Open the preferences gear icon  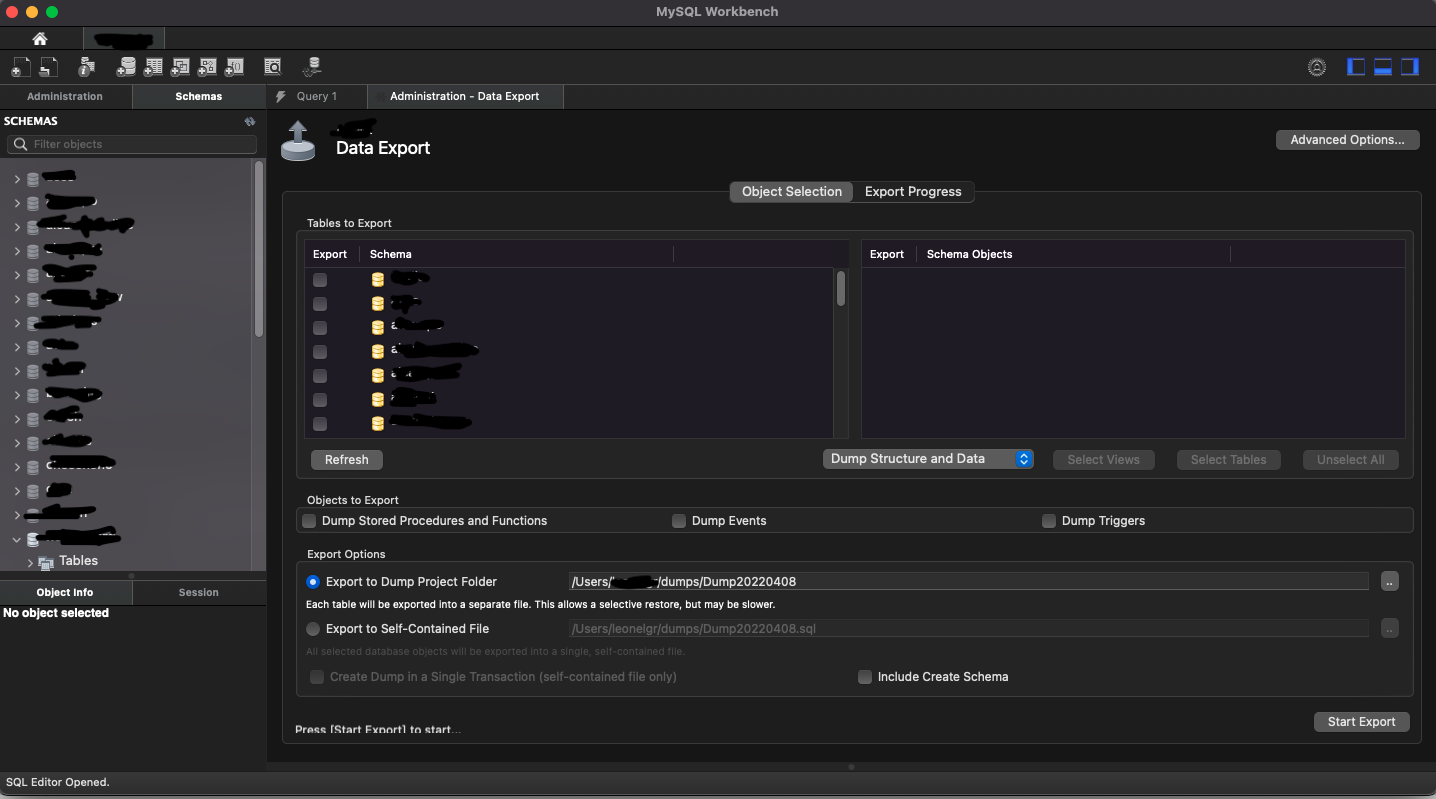point(1317,67)
